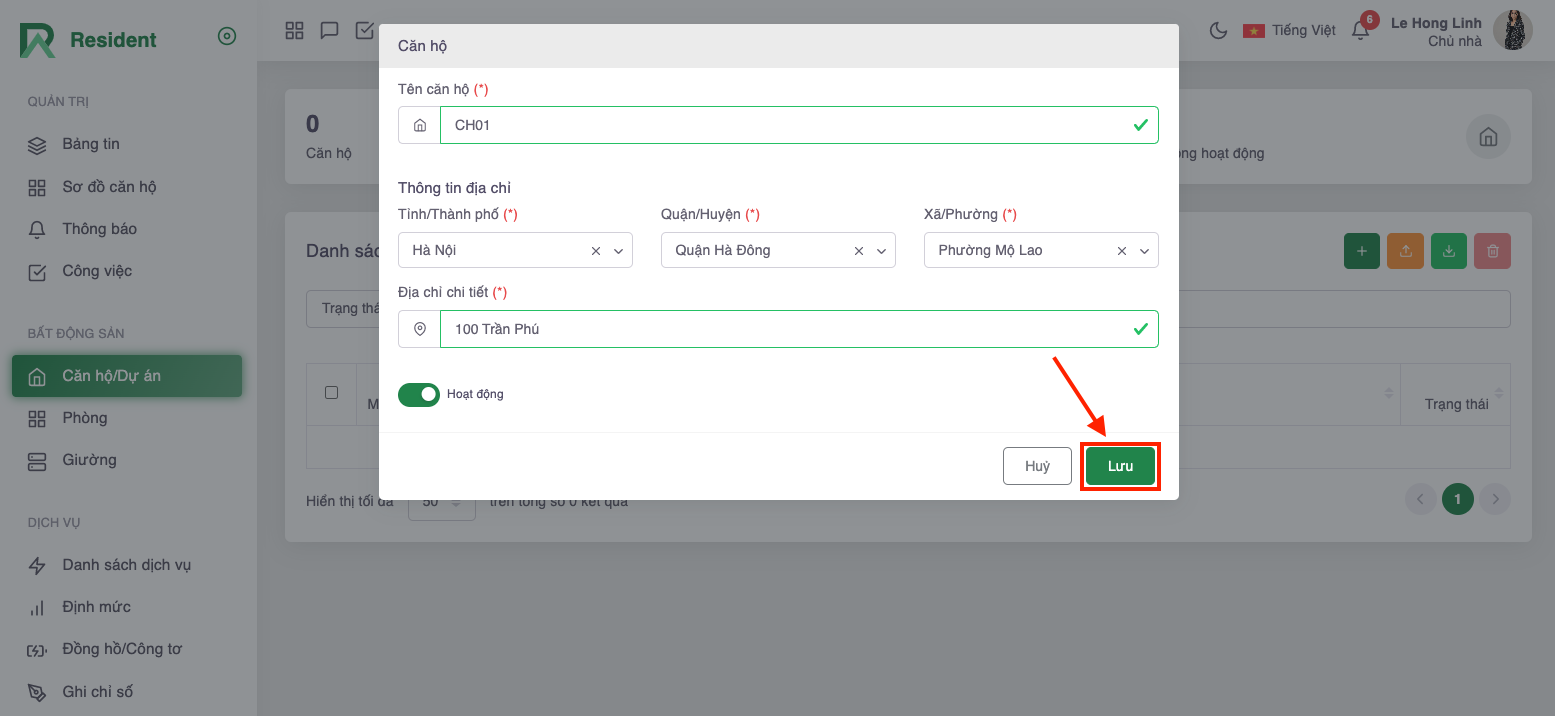Clear the Hà Nội province selection

[596, 251]
